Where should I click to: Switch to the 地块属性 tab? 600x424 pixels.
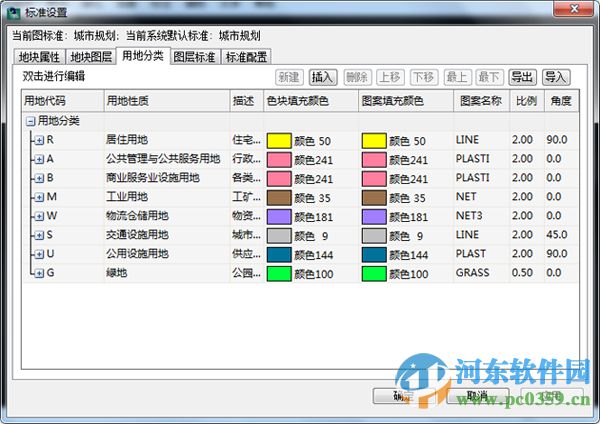(x=39, y=57)
